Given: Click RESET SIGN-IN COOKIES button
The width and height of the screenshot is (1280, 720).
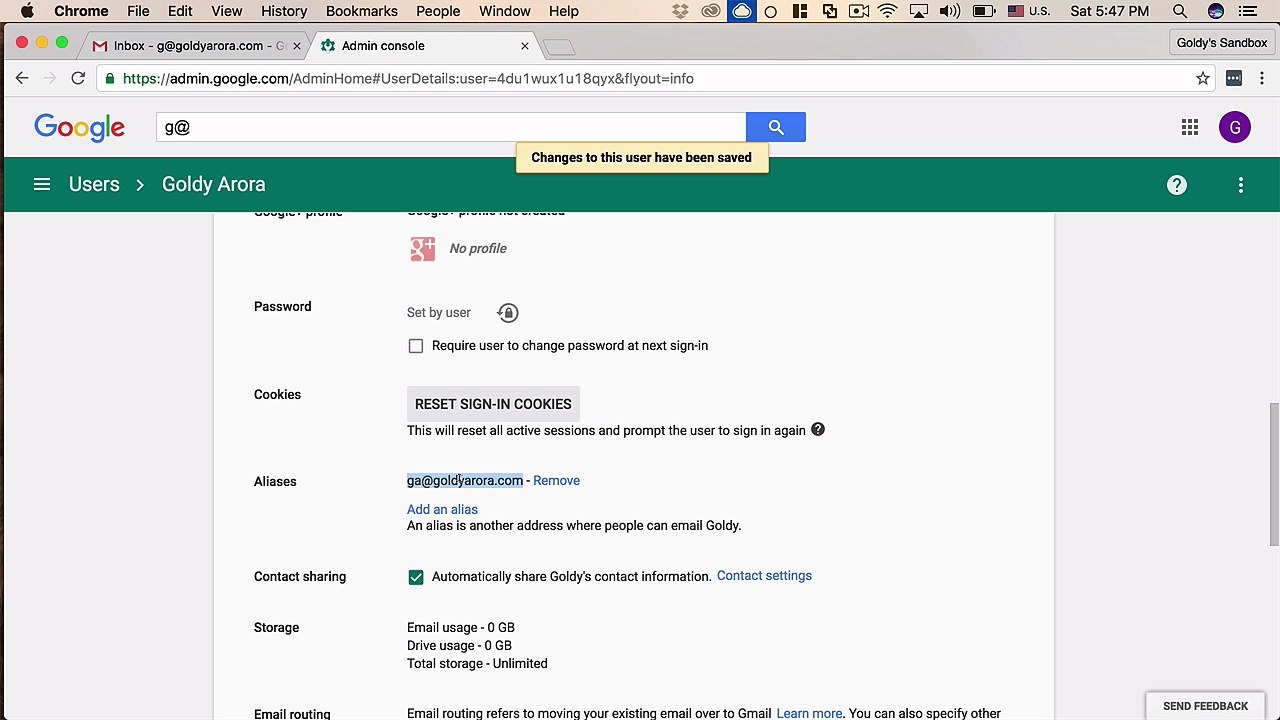Looking at the screenshot, I should (x=493, y=404).
